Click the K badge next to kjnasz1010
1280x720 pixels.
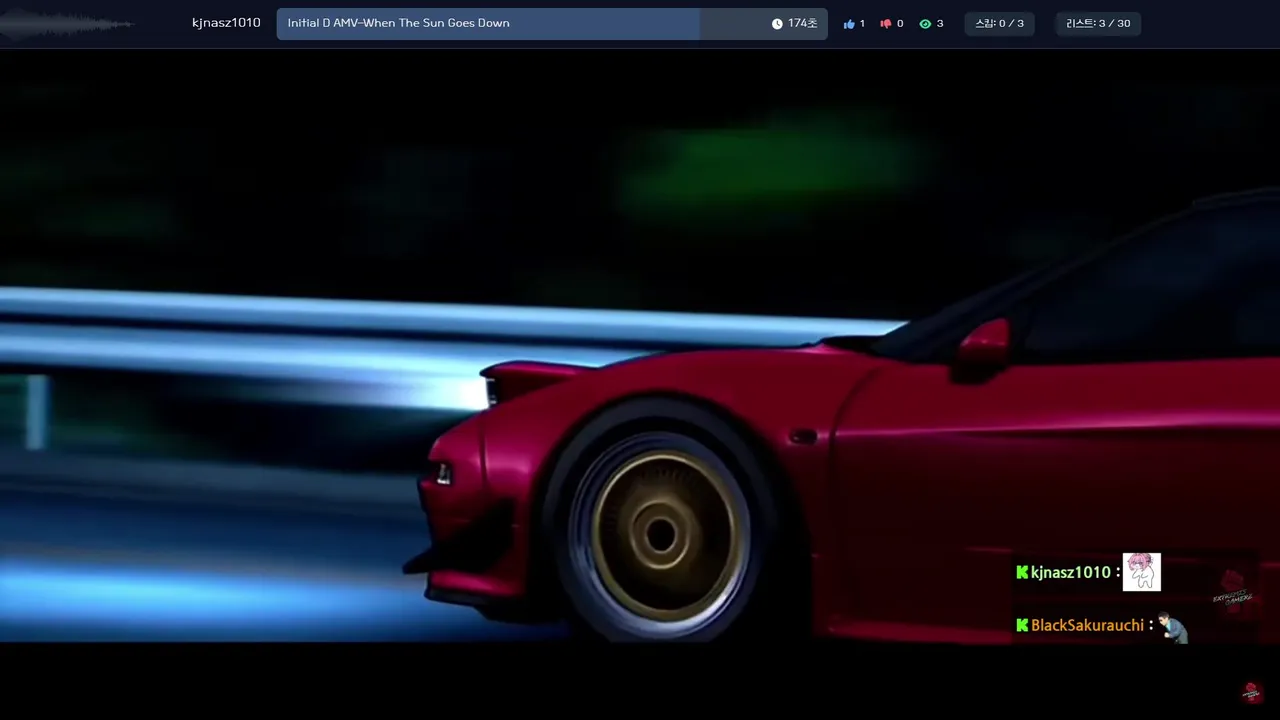[x=1022, y=572]
